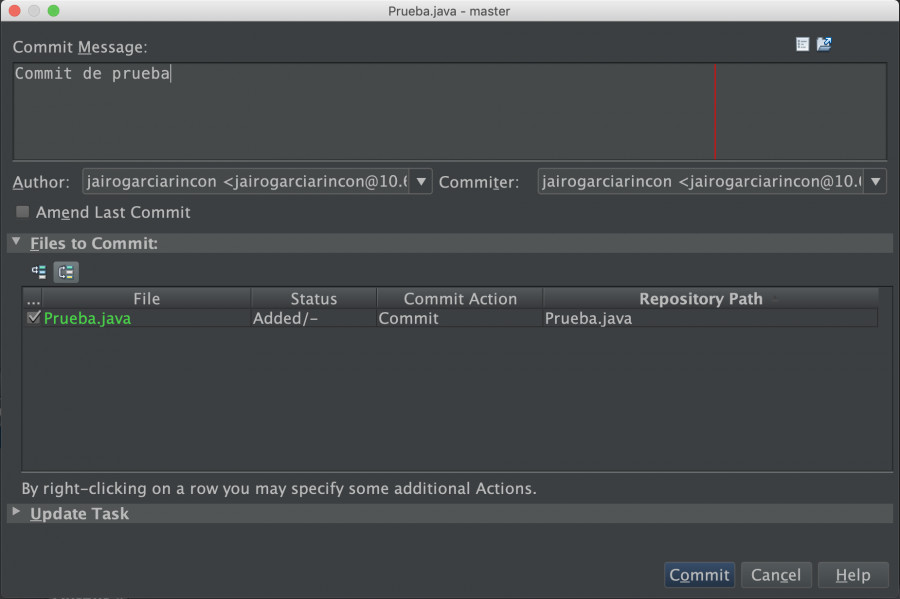This screenshot has width=900, height=599.
Task: Click the green maximize window button
Action: pos(53,10)
